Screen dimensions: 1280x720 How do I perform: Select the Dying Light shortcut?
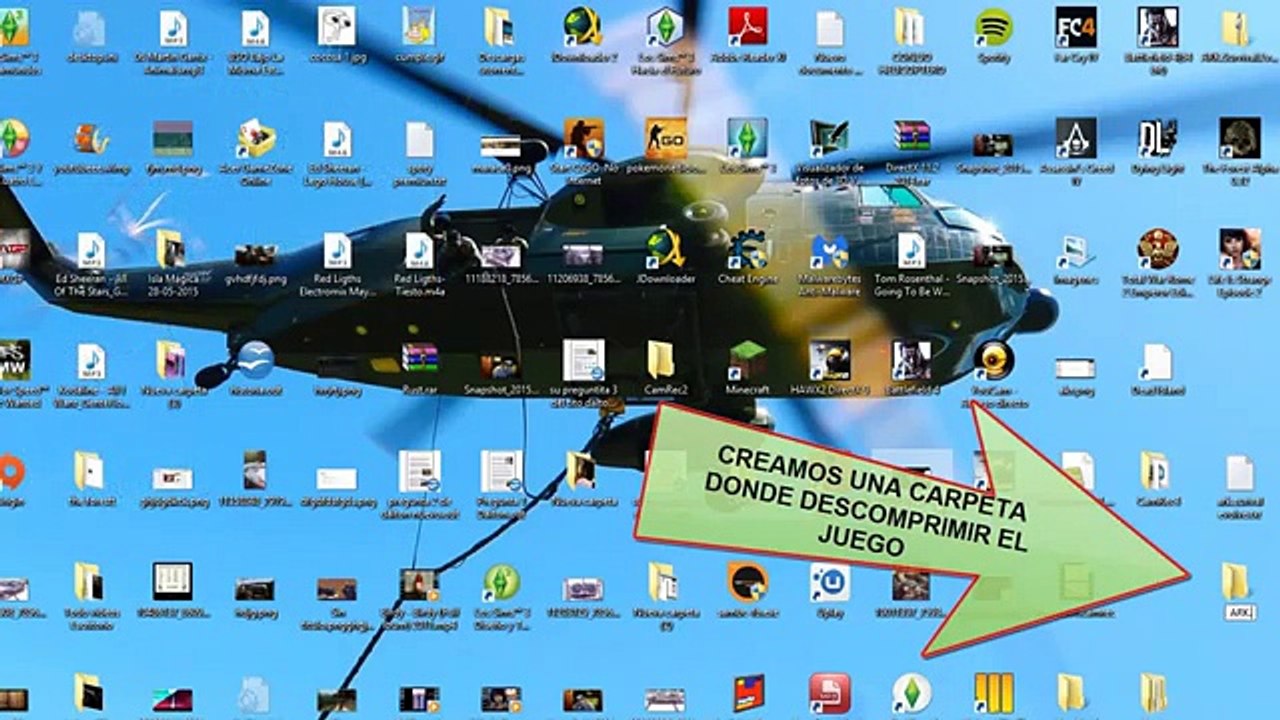pyautogui.click(x=1157, y=138)
